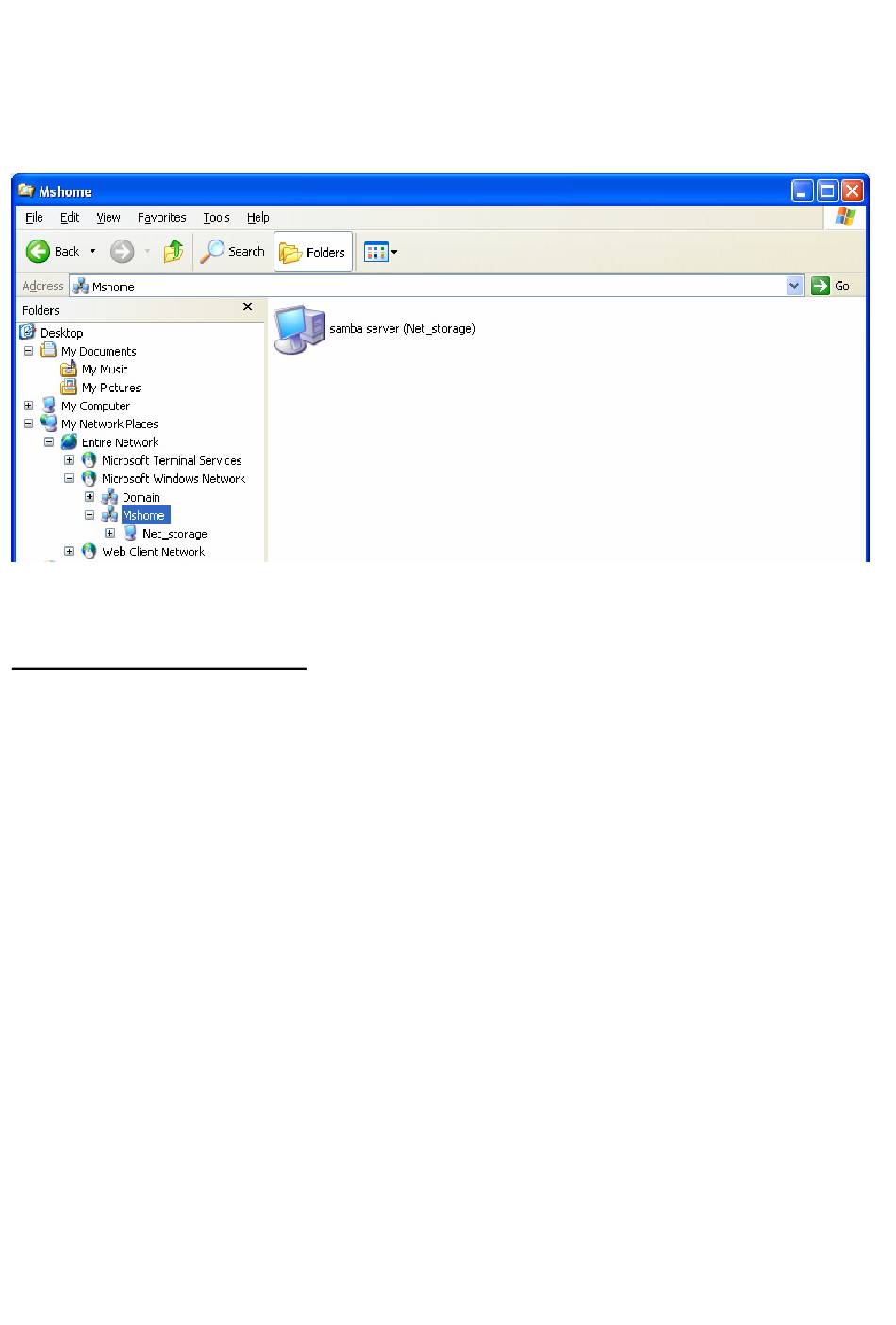Open the File menu
Viewport: 896px width, 1325px height.
34,217
